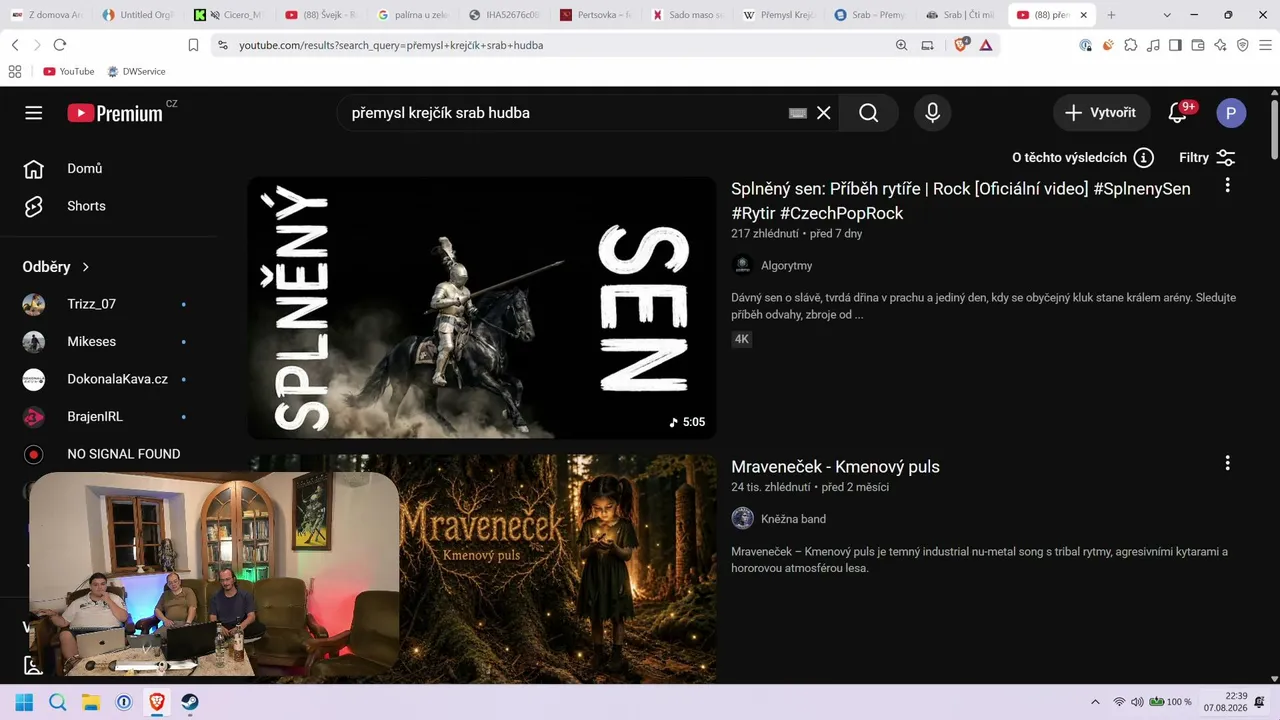Open Brave VPN shield icon

1243,45
